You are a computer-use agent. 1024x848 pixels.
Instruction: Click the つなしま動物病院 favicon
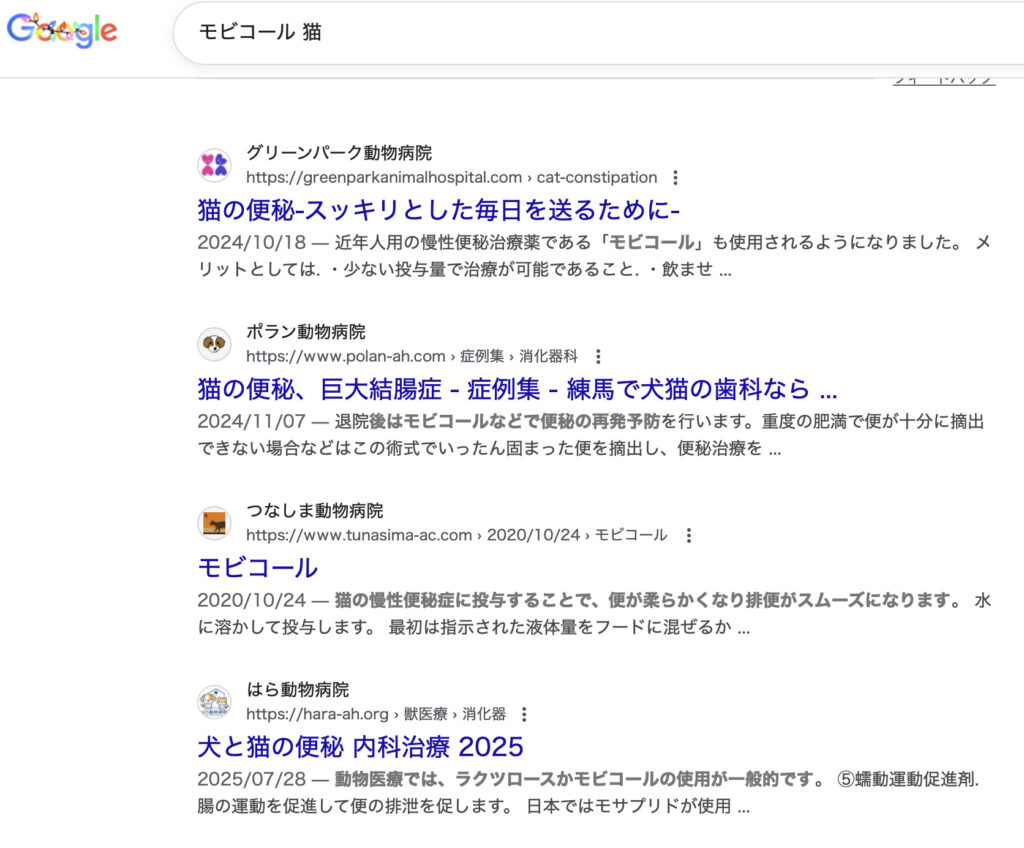coord(214,523)
